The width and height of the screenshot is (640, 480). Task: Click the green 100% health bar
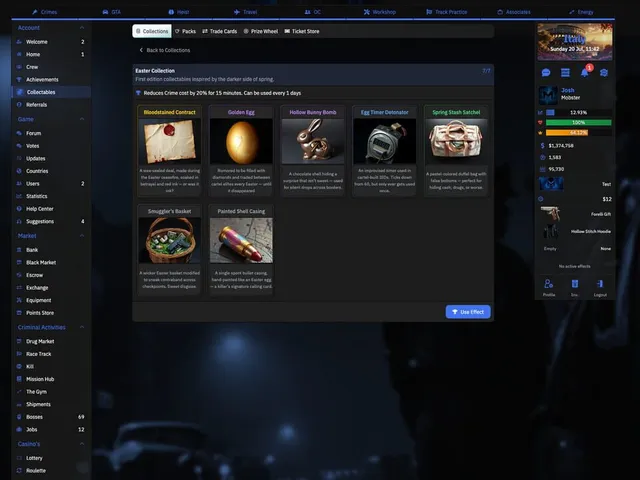pos(578,122)
